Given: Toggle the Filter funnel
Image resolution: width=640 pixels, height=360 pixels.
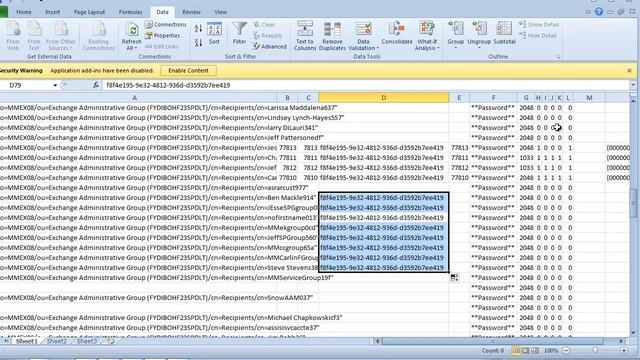Looking at the screenshot, I should coord(239,33).
